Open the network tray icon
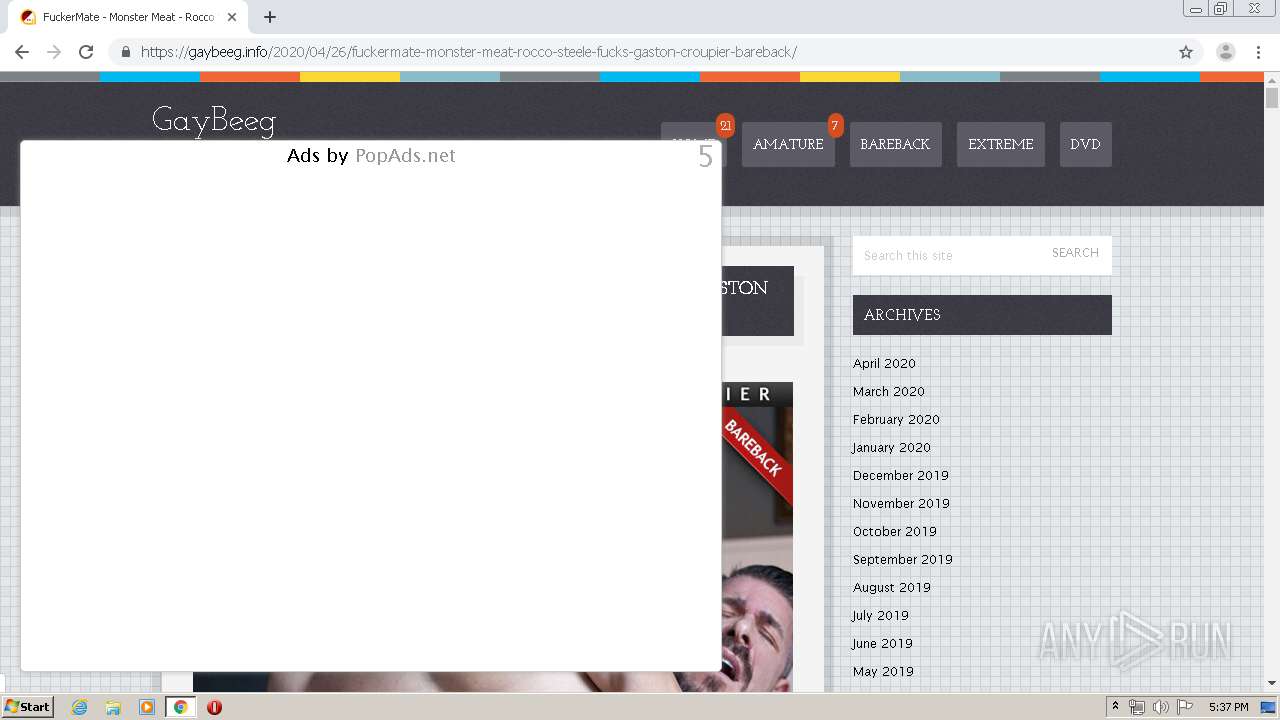 pyautogui.click(x=1137, y=707)
